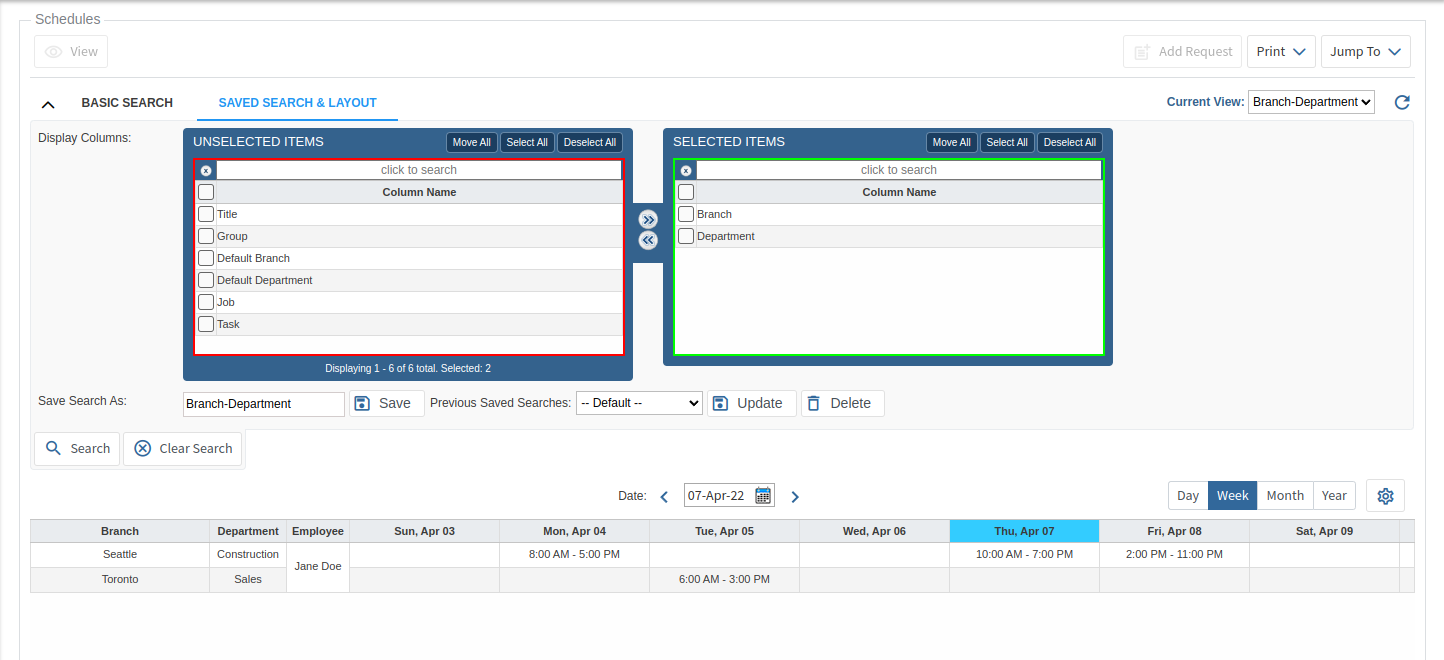Click Deselect All in Unselected Items
This screenshot has width=1444, height=660.
590,142
